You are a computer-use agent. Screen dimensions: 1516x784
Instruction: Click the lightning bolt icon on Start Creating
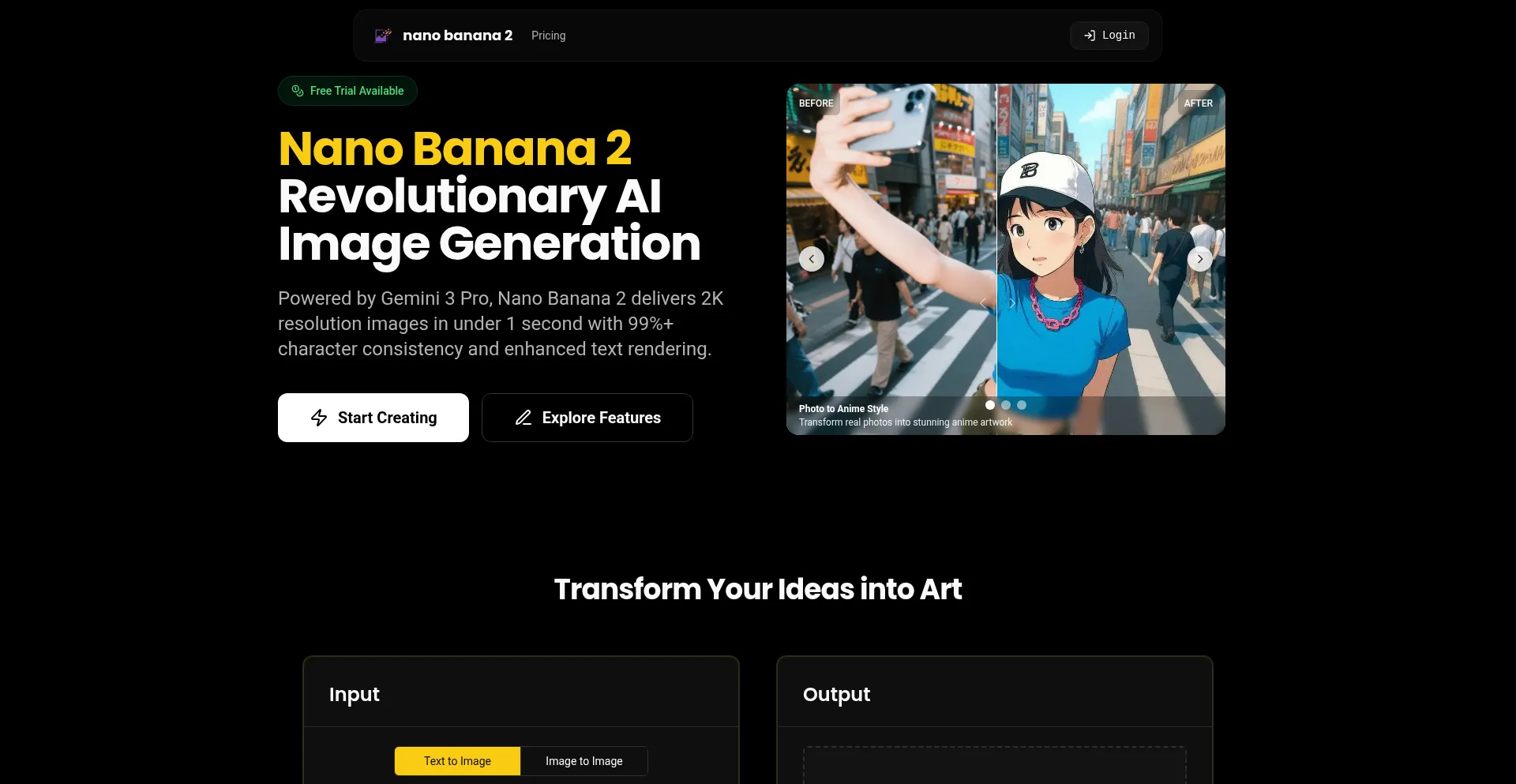319,418
